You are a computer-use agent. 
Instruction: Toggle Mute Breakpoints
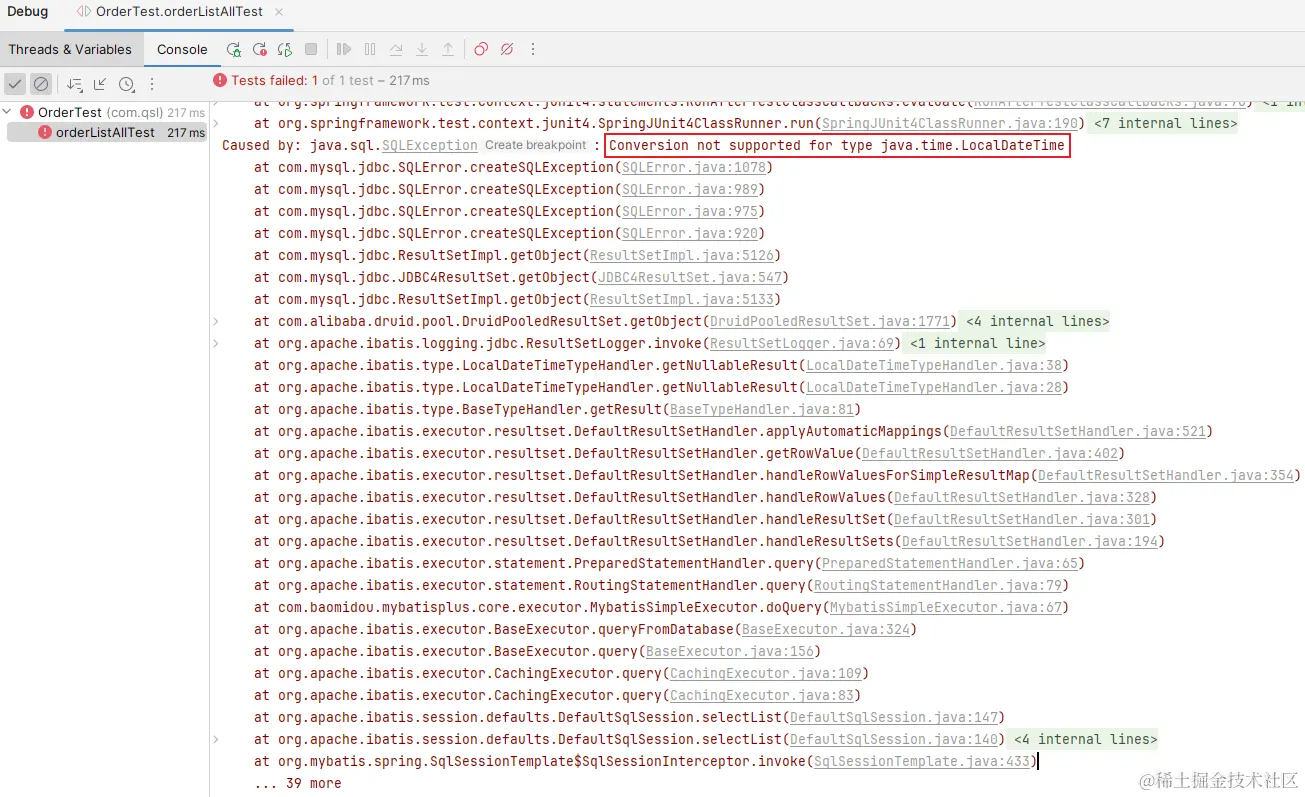click(x=507, y=49)
